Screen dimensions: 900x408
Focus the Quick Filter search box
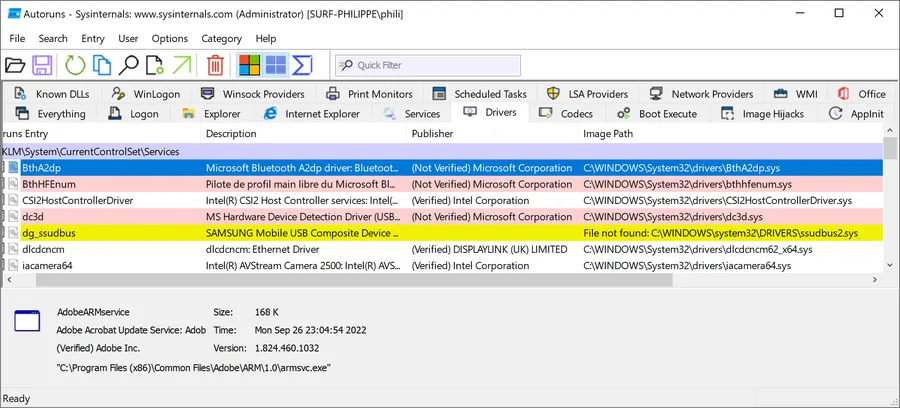[428, 65]
